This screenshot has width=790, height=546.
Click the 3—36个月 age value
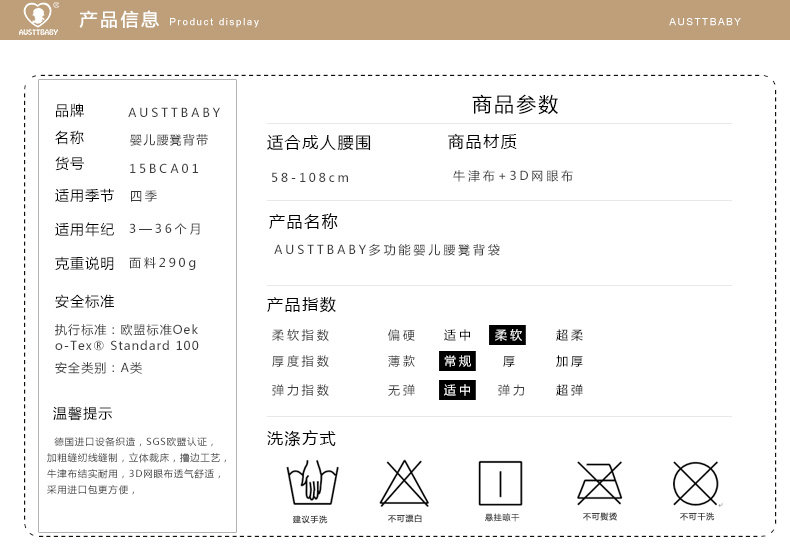(x=165, y=229)
